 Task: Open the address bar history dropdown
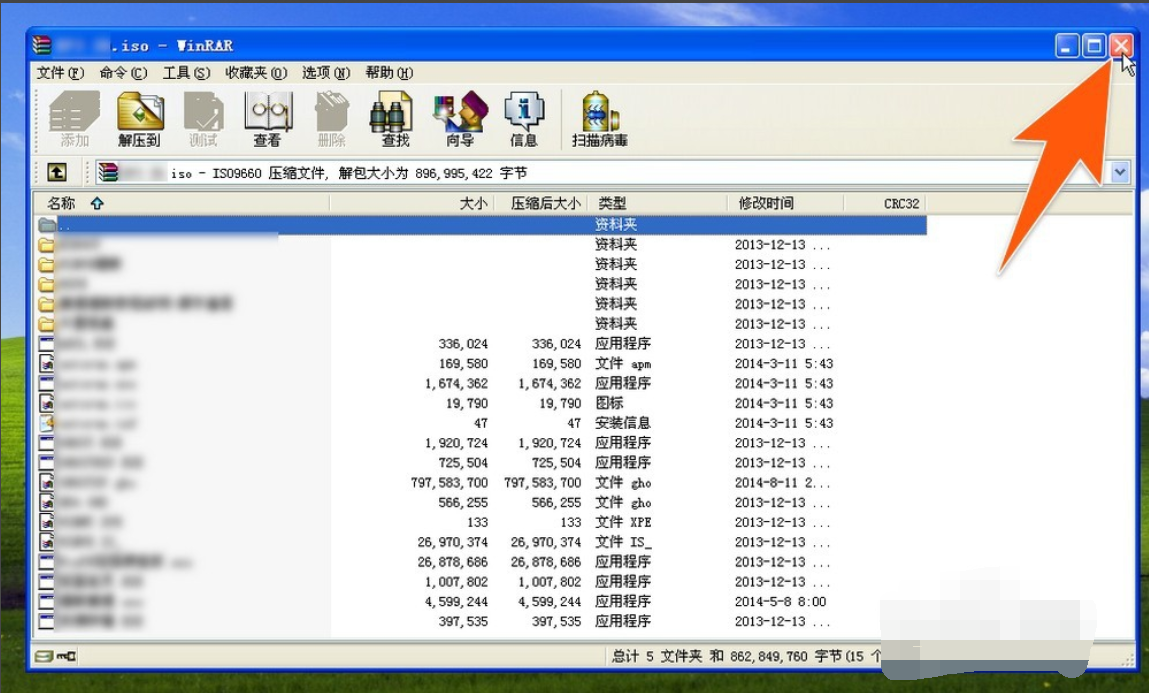click(x=1119, y=171)
